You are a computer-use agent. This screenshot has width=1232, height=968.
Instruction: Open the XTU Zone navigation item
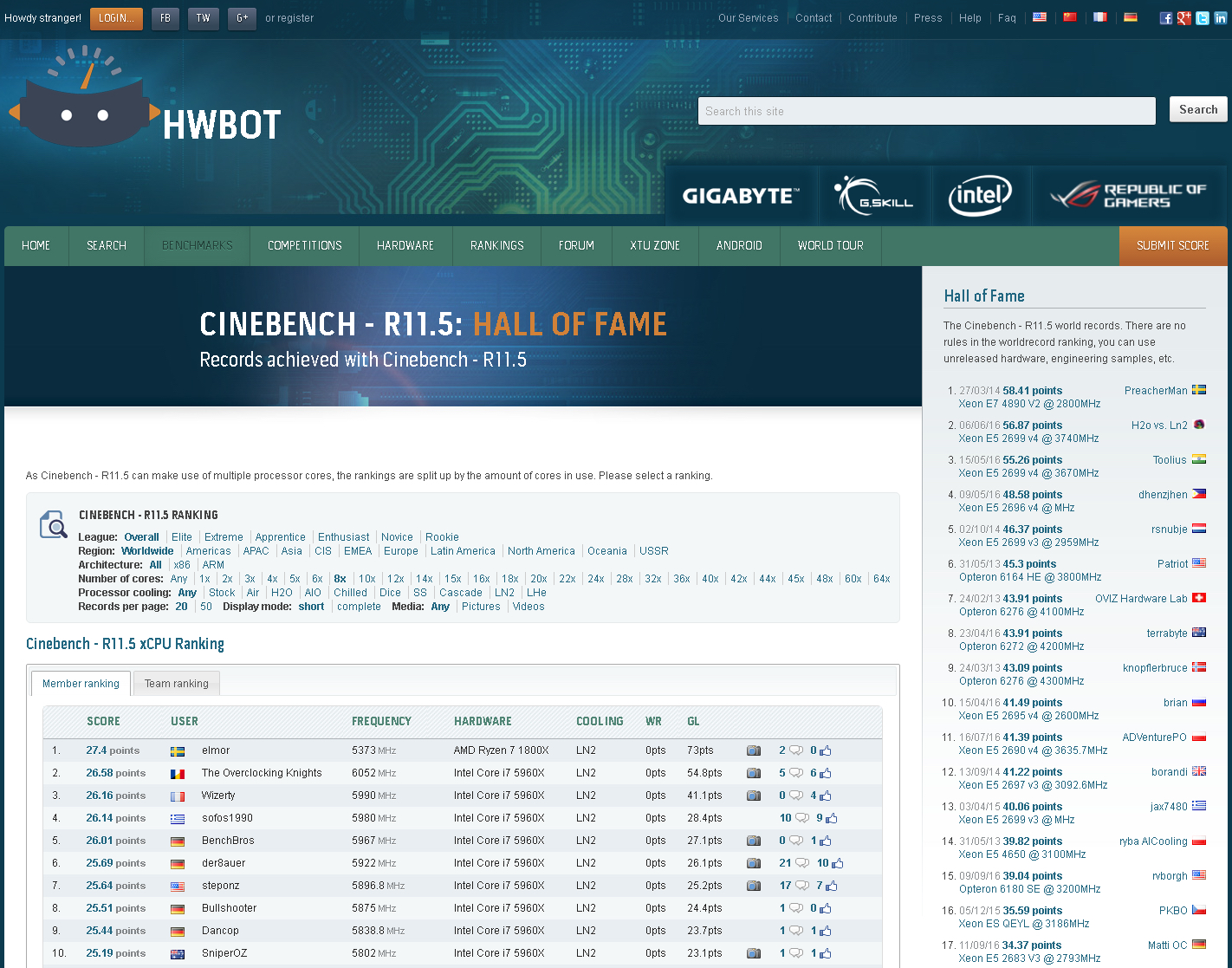click(655, 246)
